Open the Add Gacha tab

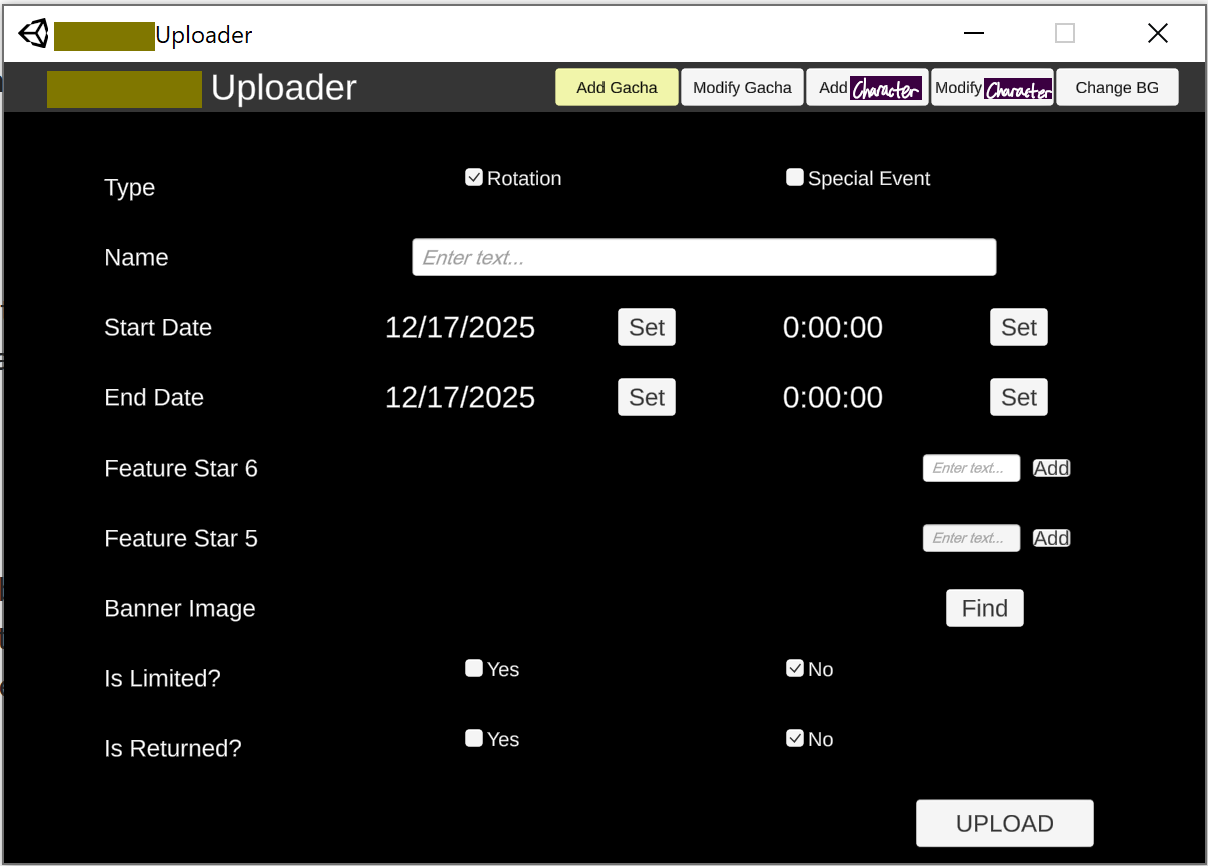click(x=617, y=87)
